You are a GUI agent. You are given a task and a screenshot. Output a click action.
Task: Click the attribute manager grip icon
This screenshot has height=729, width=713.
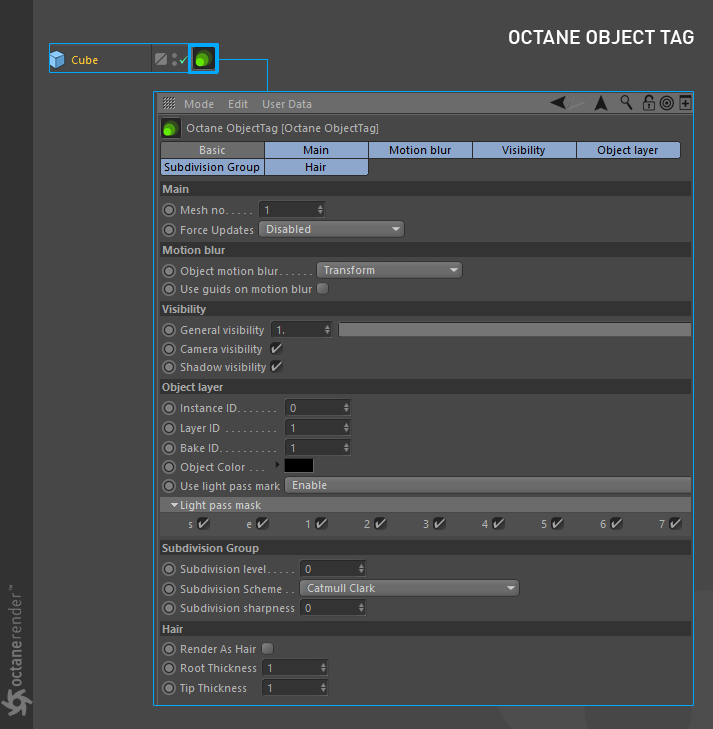pyautogui.click(x=169, y=103)
